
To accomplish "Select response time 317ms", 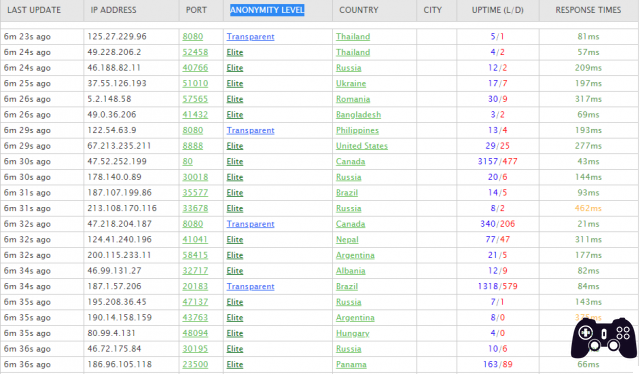I will tap(588, 99).
